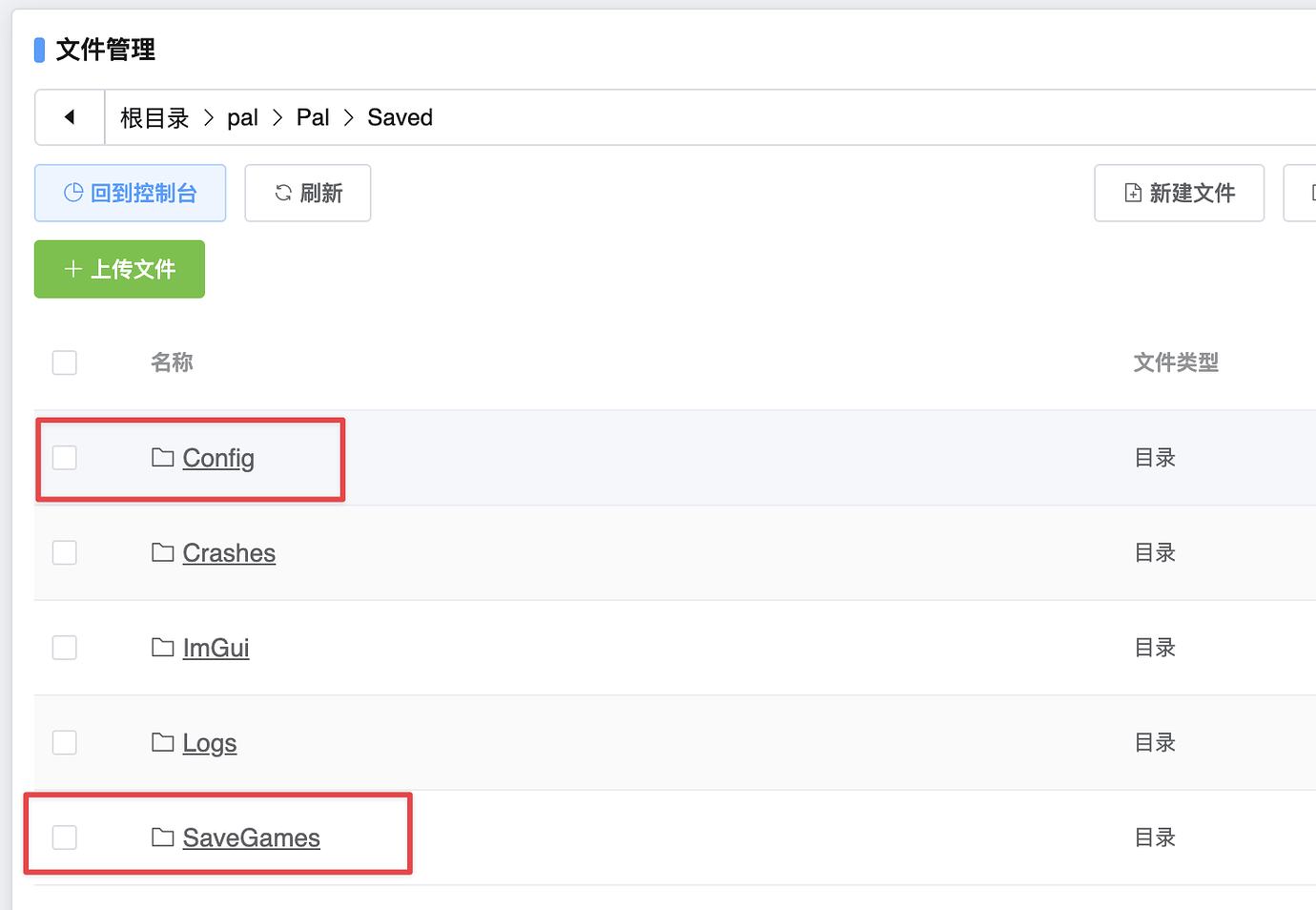The height and width of the screenshot is (910, 1316).
Task: Click folder icon next to Logs
Action: pos(163,742)
